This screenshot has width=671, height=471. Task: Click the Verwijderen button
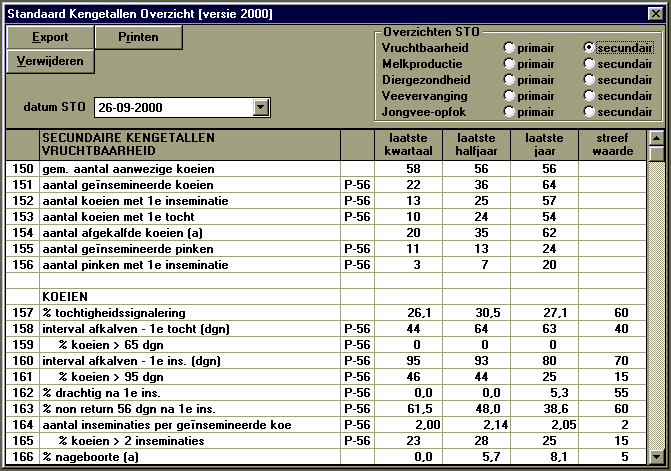[50, 61]
